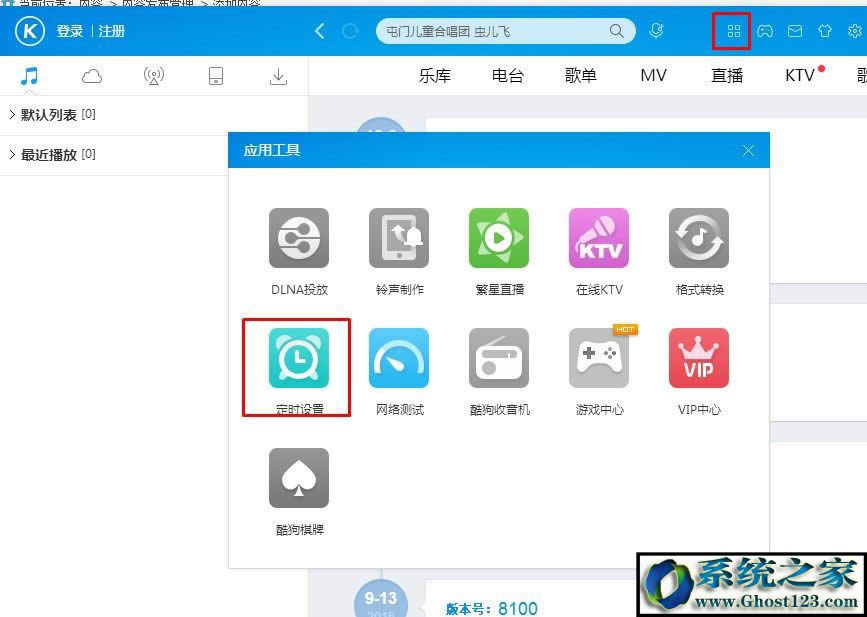Click the Kugou K logo

click(x=30, y=32)
